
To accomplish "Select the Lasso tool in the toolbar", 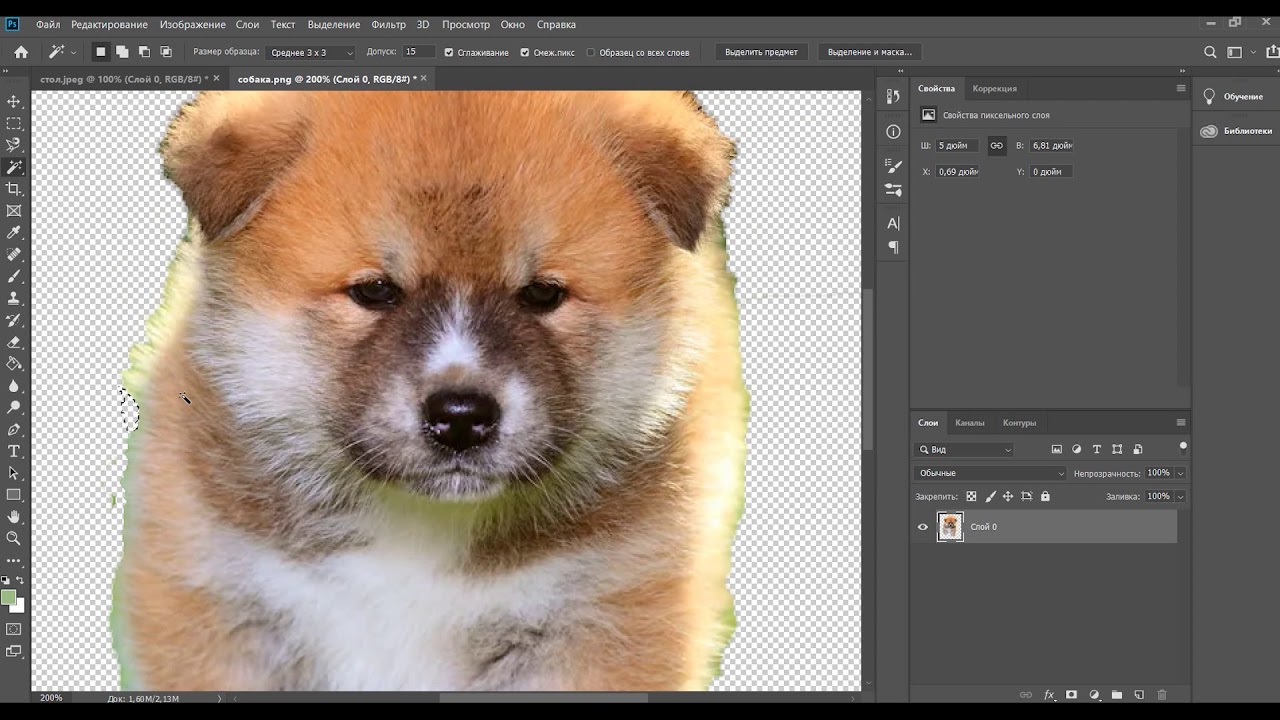I will 14,145.
